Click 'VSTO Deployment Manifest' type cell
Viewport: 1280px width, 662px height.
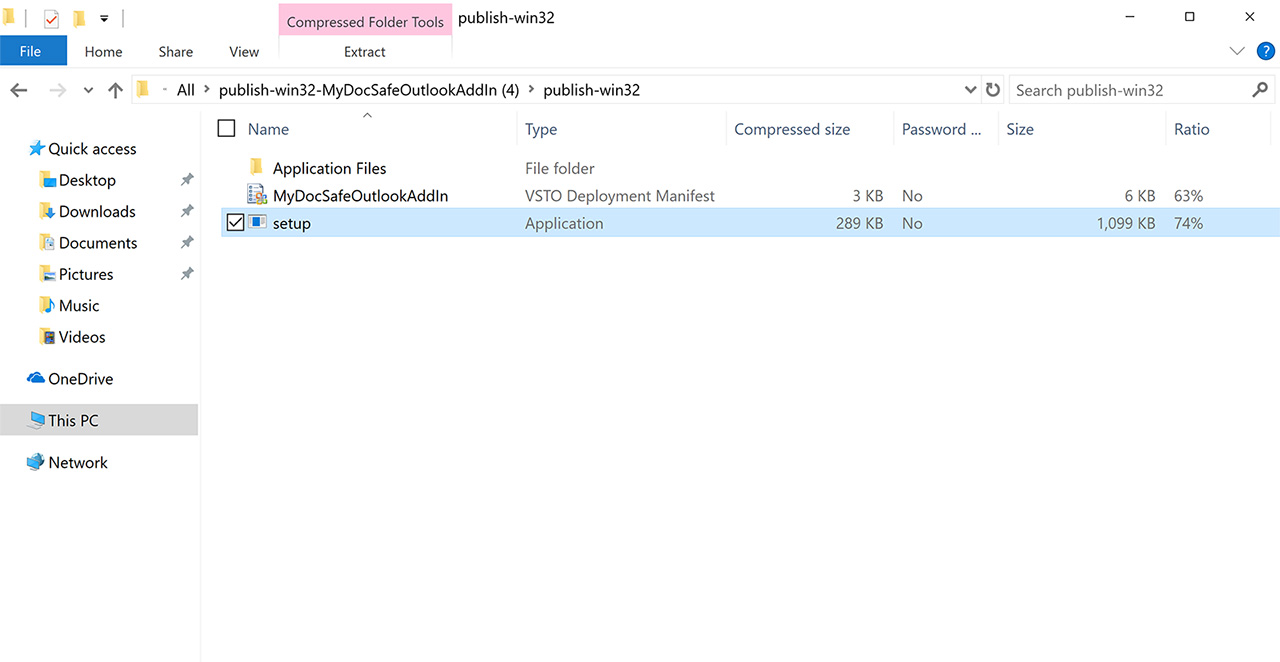(x=620, y=196)
